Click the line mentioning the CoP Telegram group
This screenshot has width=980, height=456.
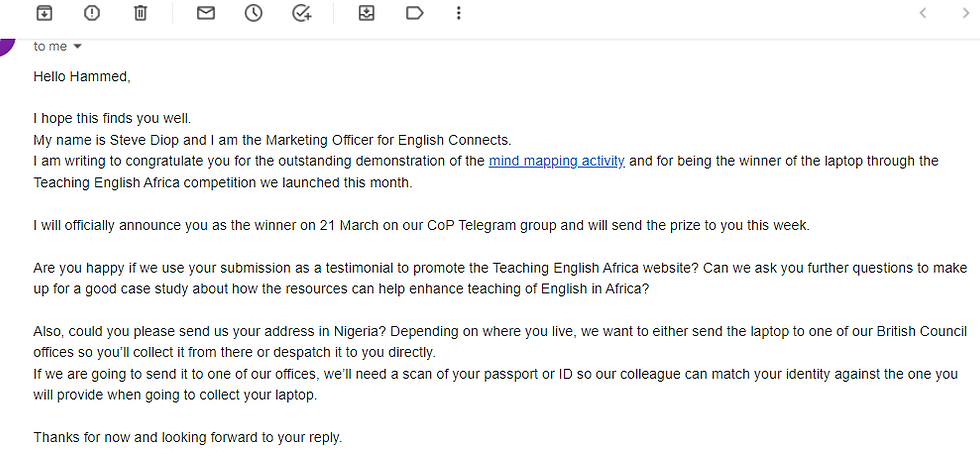pyautogui.click(x=420, y=225)
